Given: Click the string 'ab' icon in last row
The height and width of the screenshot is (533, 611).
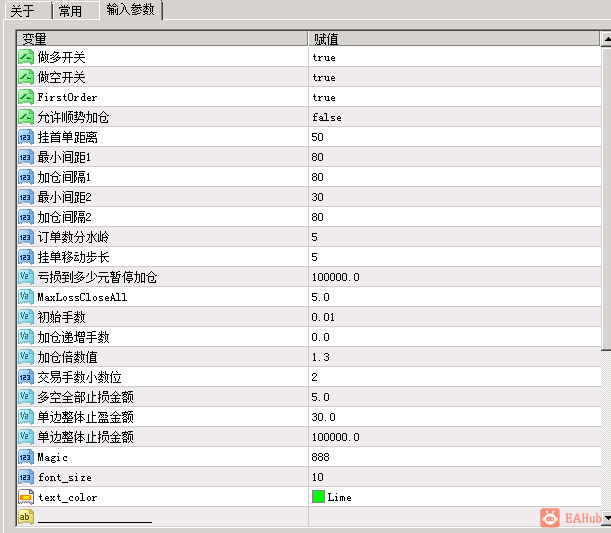Looking at the screenshot, I should (26, 517).
